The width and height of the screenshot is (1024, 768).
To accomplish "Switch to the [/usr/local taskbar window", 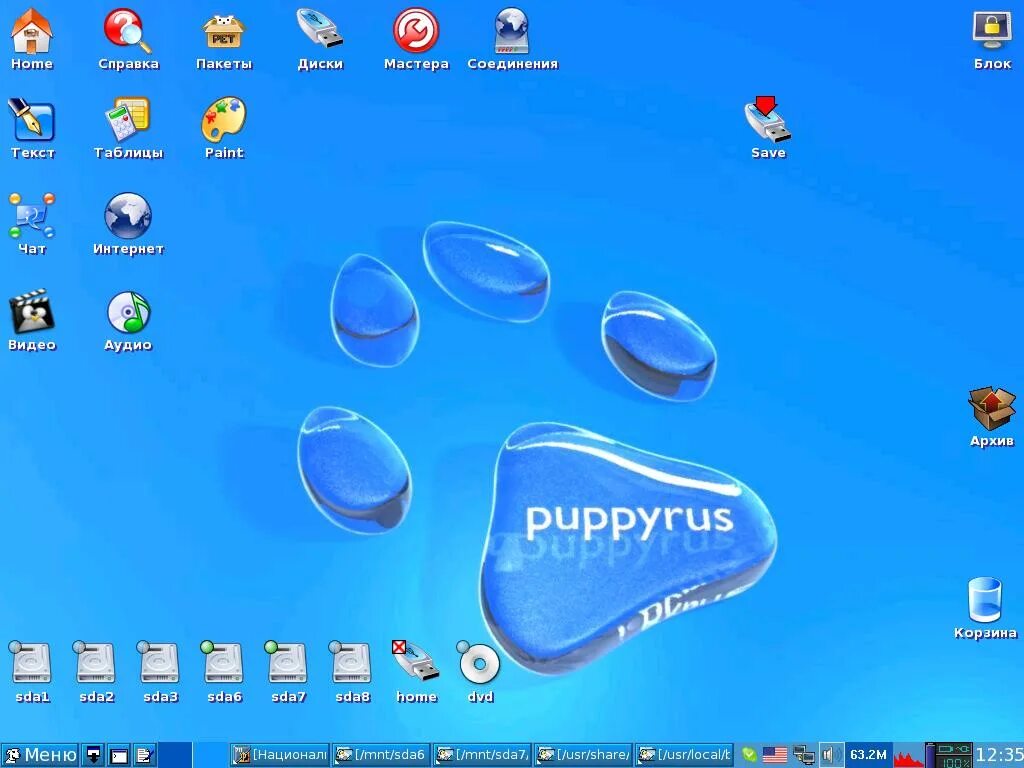I will 685,755.
